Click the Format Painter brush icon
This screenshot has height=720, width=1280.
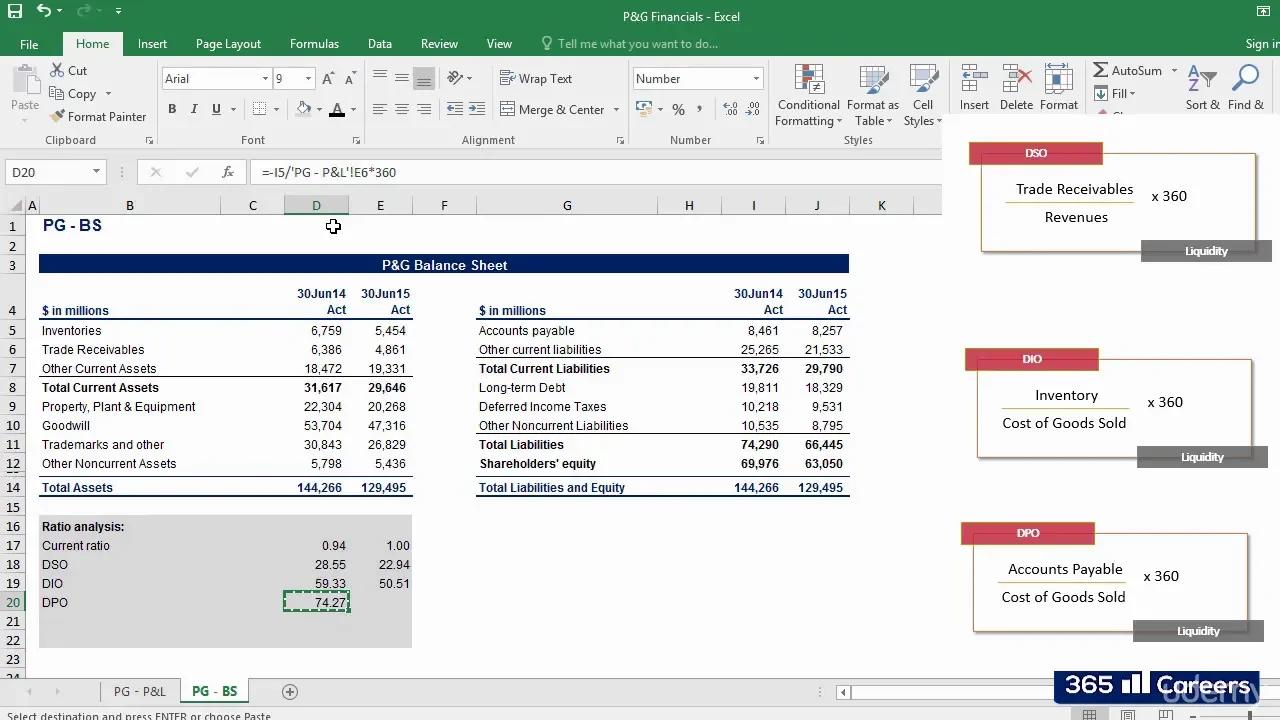tap(58, 116)
